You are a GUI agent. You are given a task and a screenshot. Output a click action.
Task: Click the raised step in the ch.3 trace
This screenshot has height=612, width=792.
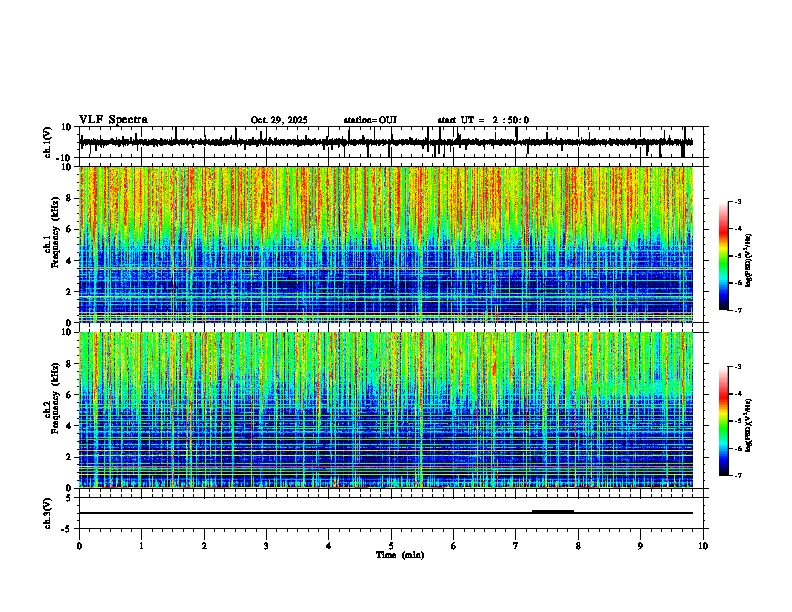(553, 511)
